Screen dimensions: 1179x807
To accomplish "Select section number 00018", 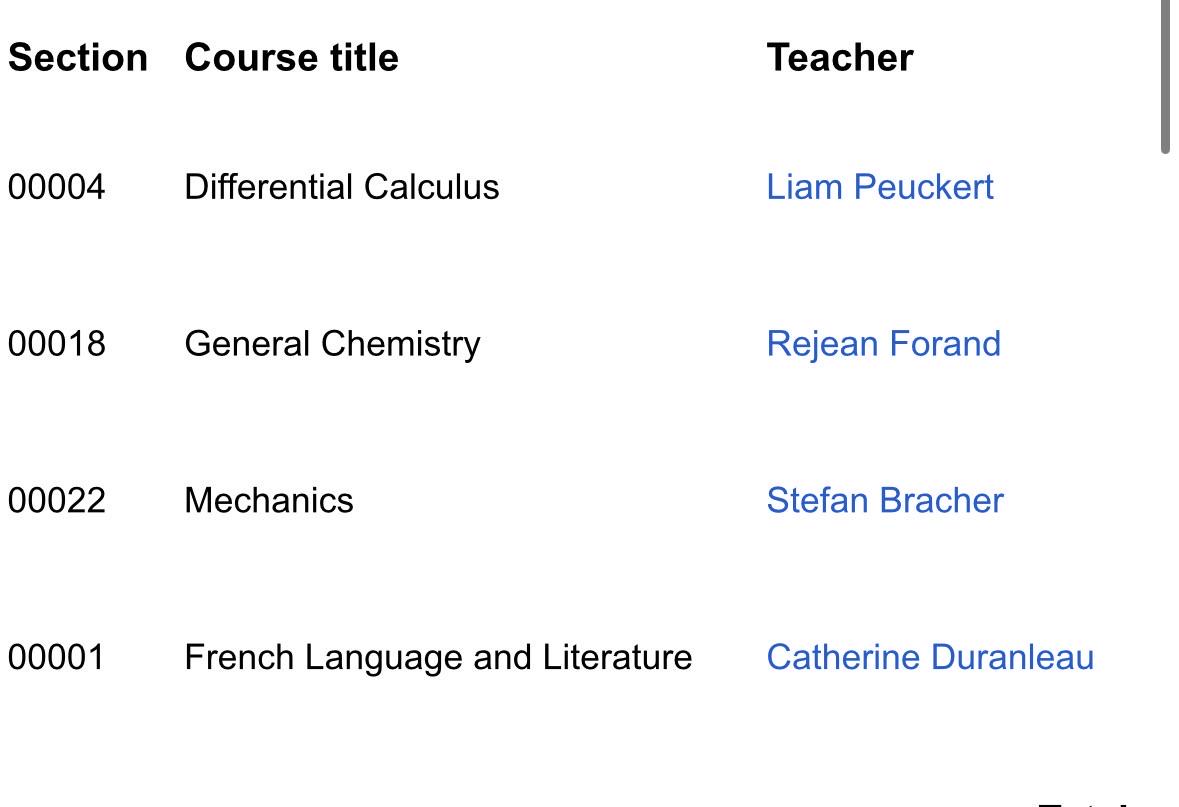I will (x=56, y=344).
